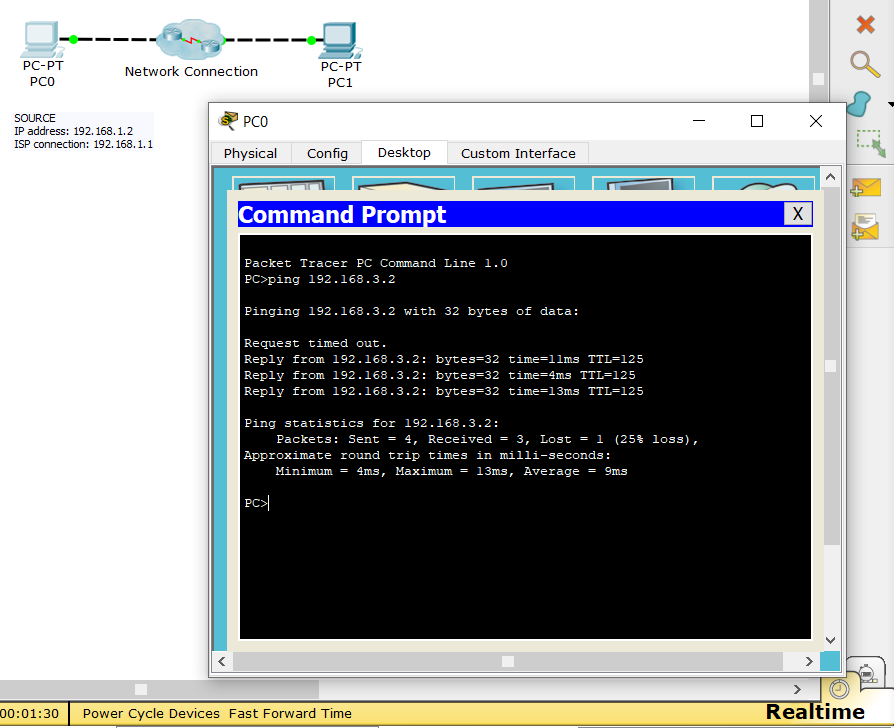Click the SOURCE IP address note

(x=83, y=131)
